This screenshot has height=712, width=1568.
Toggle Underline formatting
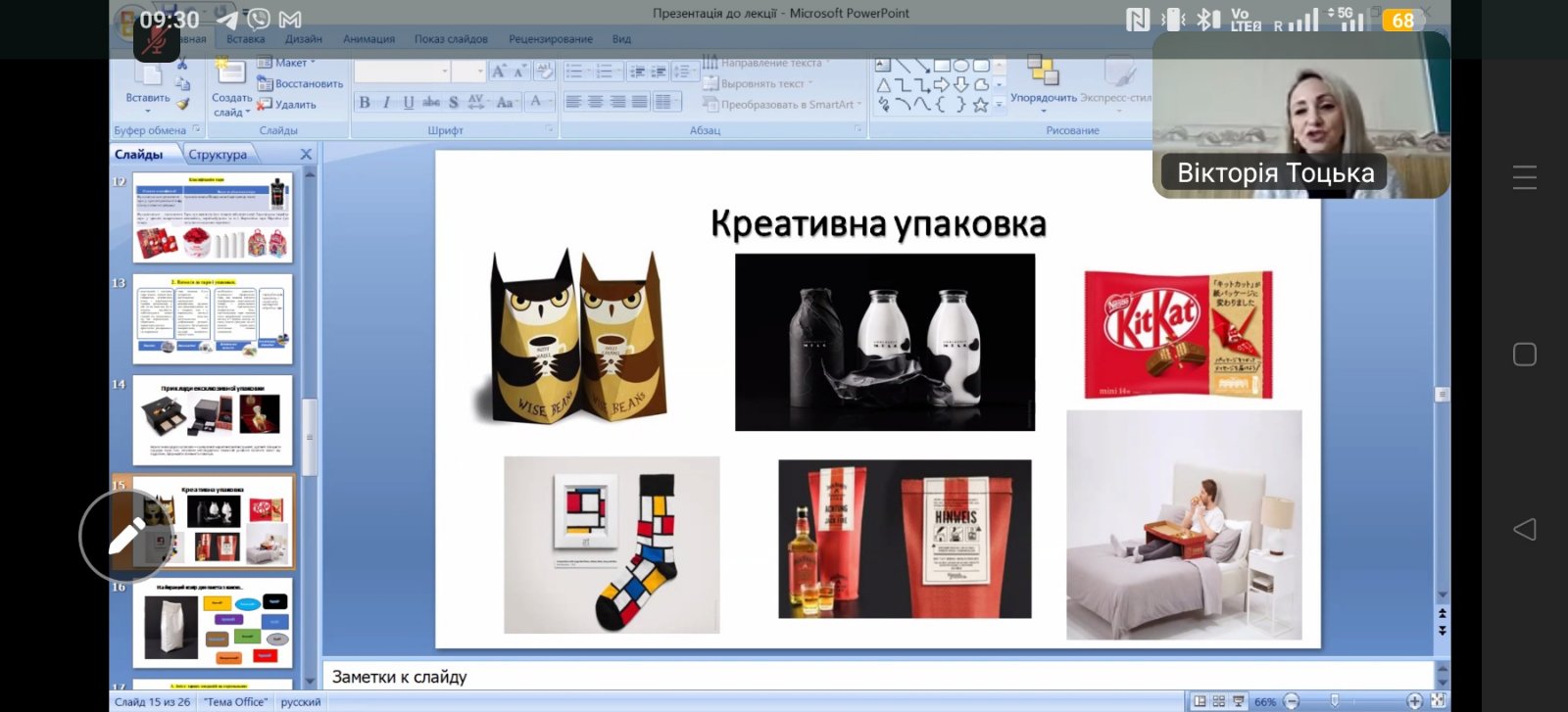[x=409, y=102]
